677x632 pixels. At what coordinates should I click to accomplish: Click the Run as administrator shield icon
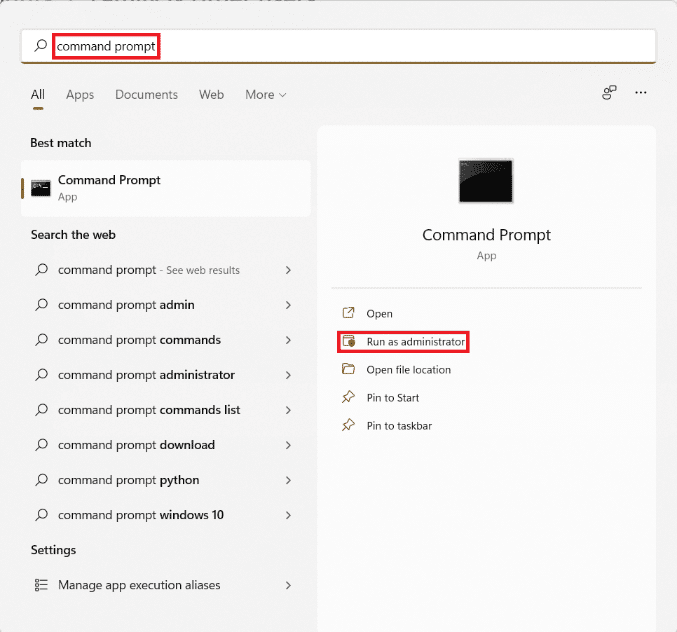(x=349, y=341)
